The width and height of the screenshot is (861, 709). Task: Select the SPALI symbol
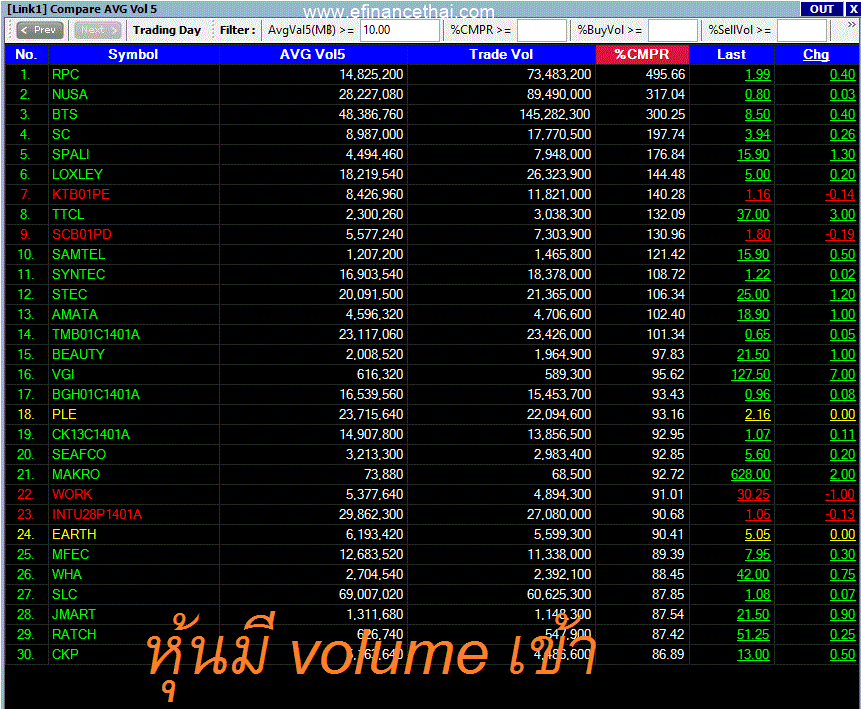(x=71, y=154)
